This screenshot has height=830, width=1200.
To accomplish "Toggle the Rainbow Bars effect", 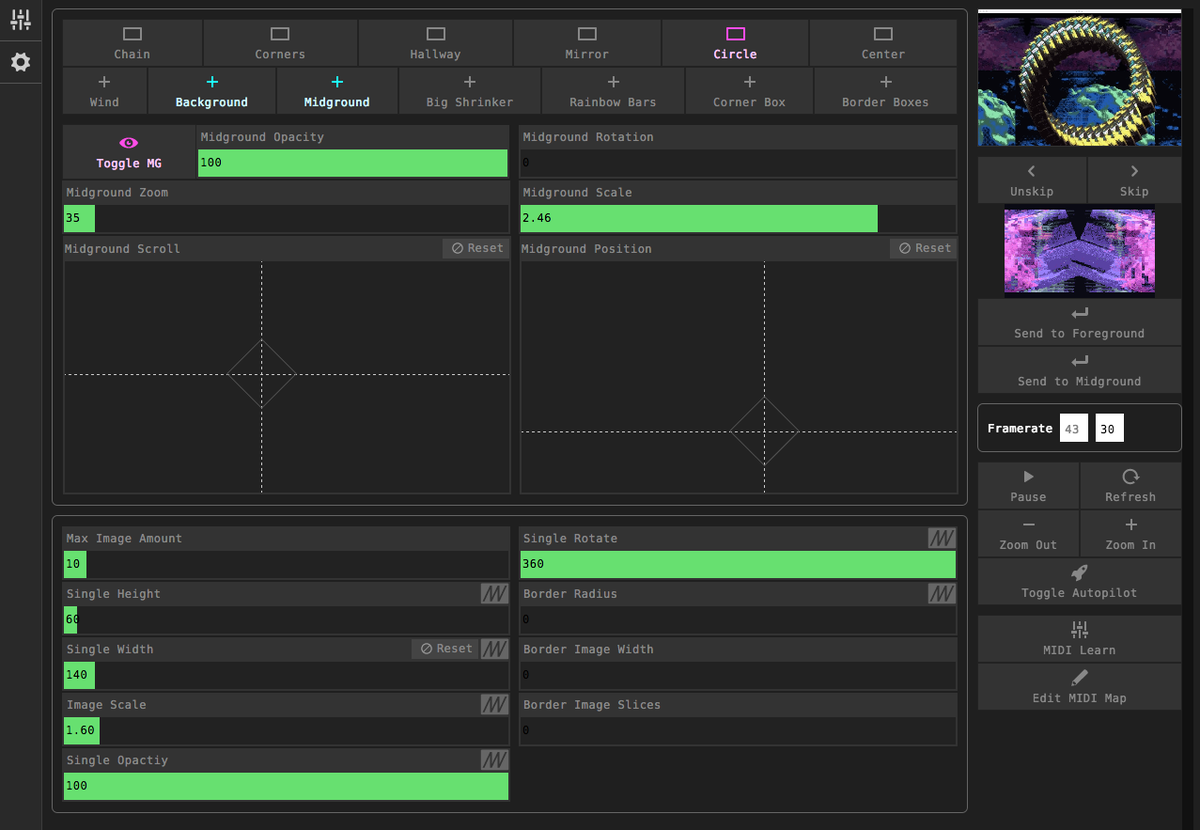I will tap(613, 91).
